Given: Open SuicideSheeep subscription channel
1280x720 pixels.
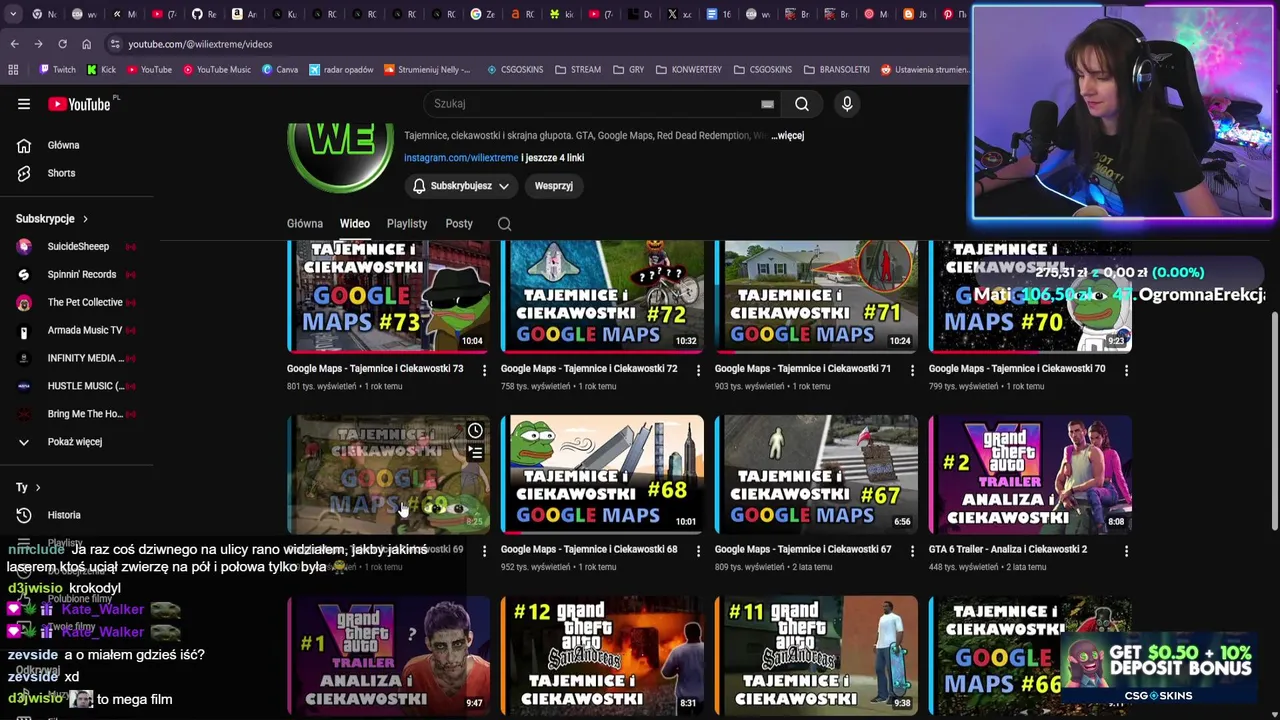Looking at the screenshot, I should (x=77, y=246).
